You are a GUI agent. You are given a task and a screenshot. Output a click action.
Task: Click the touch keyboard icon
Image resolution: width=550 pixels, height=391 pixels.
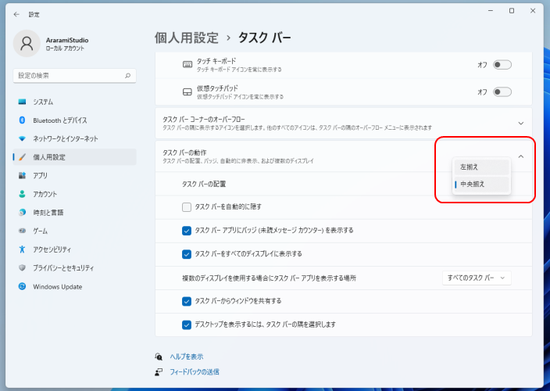point(188,65)
